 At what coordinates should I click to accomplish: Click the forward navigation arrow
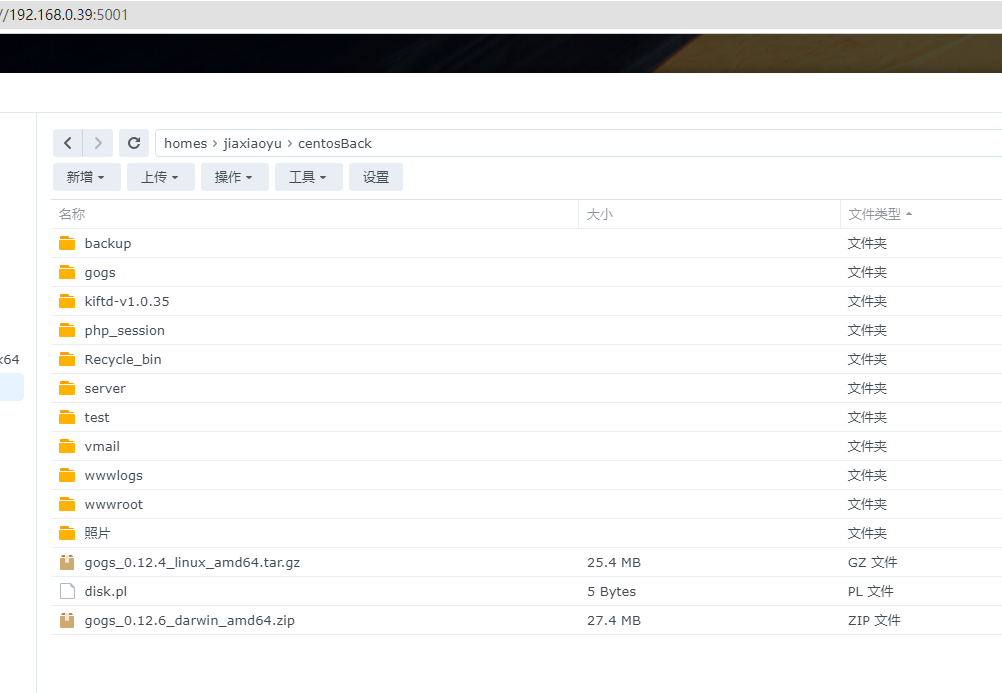[x=97, y=143]
